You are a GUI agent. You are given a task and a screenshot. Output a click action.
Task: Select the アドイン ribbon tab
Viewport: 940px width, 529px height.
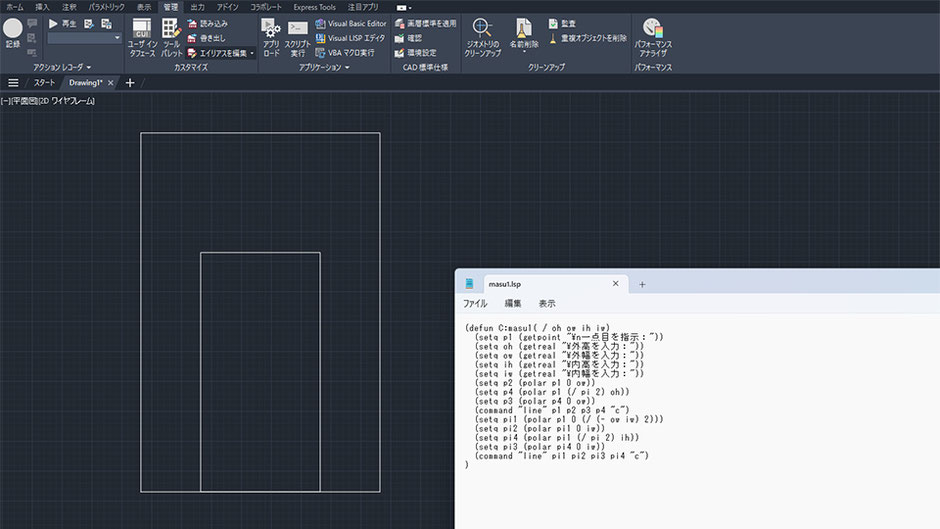pyautogui.click(x=227, y=7)
